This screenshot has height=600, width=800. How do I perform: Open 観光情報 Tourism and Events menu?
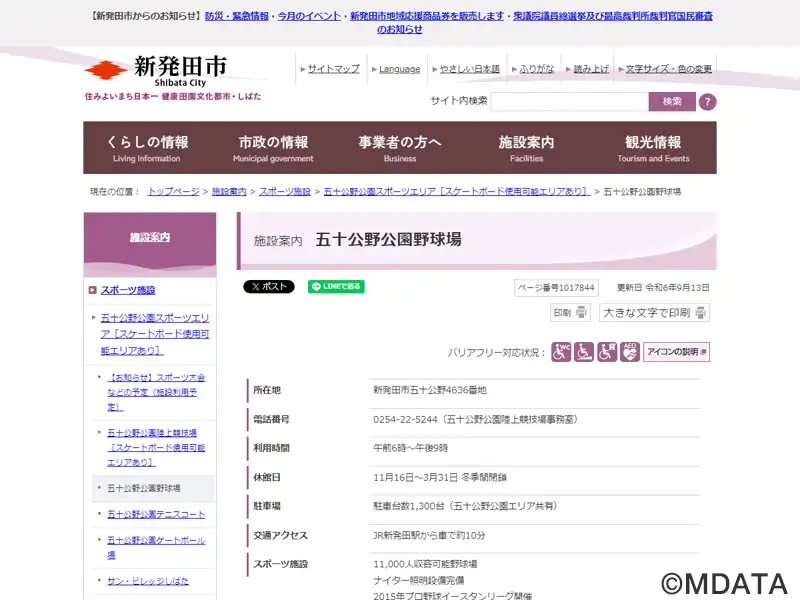653,148
